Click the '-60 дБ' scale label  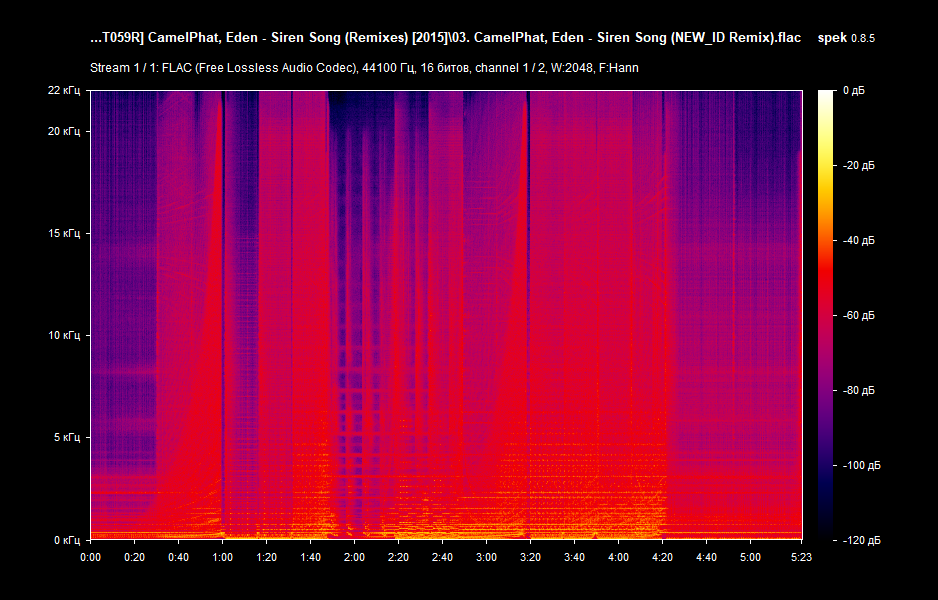858,315
